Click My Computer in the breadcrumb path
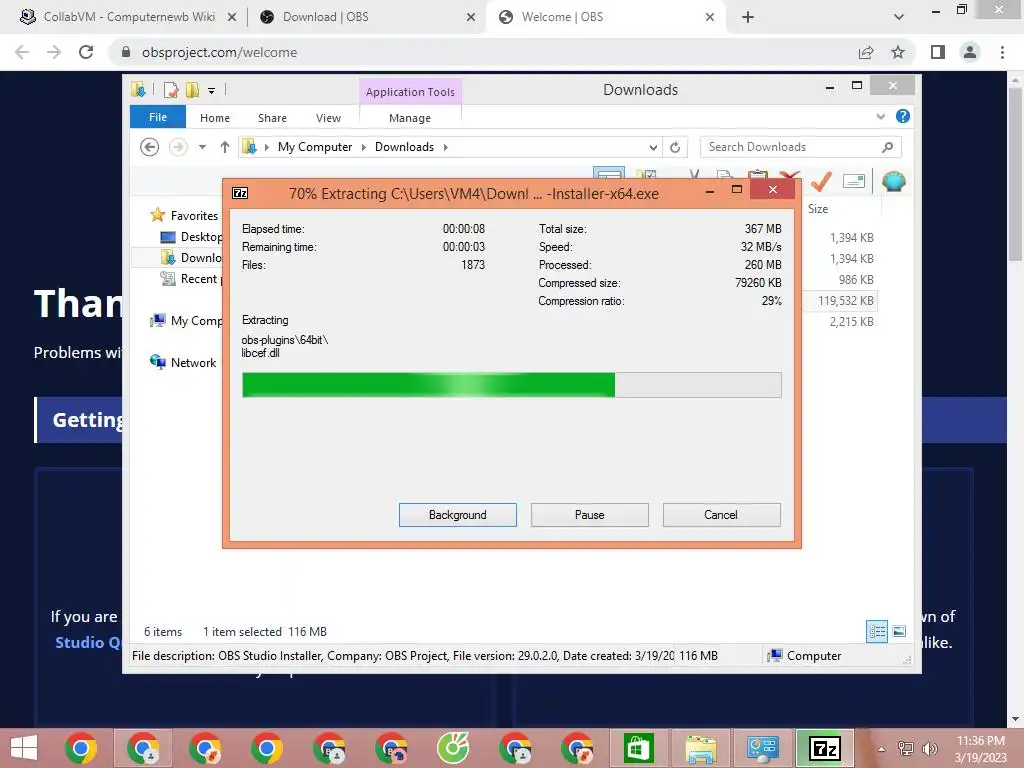 coord(315,147)
